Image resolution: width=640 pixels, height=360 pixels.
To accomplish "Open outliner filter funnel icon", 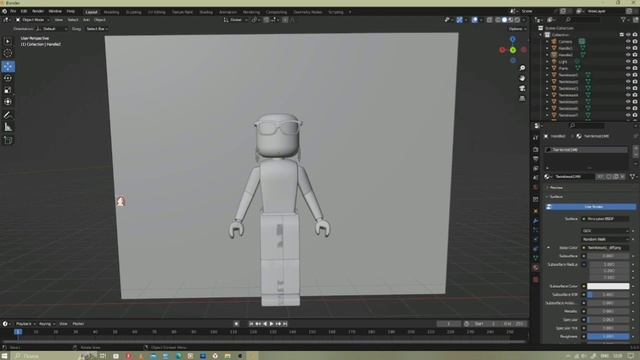I will click(623, 20).
